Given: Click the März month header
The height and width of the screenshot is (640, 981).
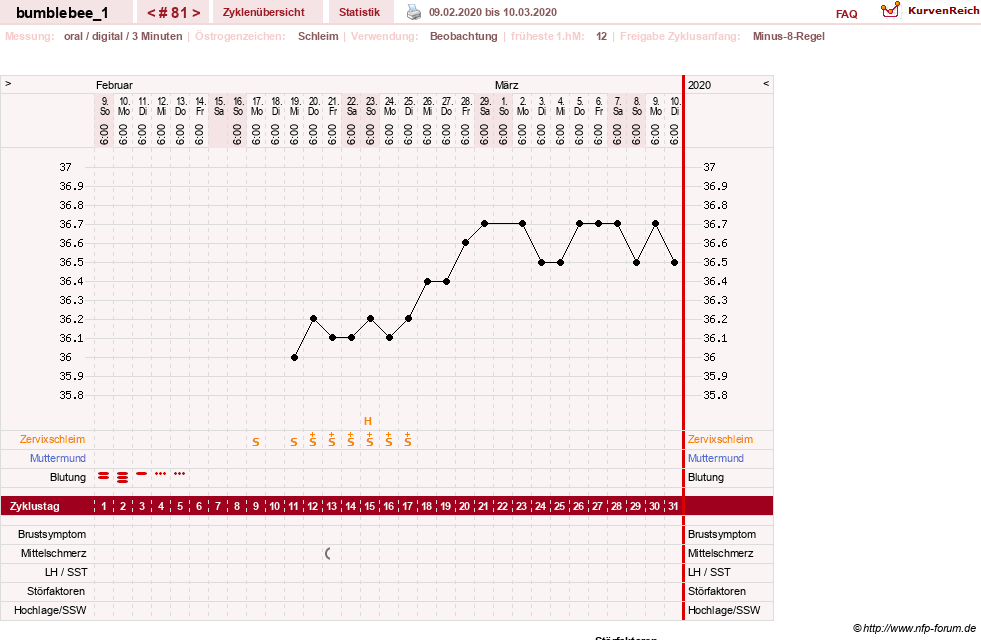Looking at the screenshot, I should tap(506, 85).
